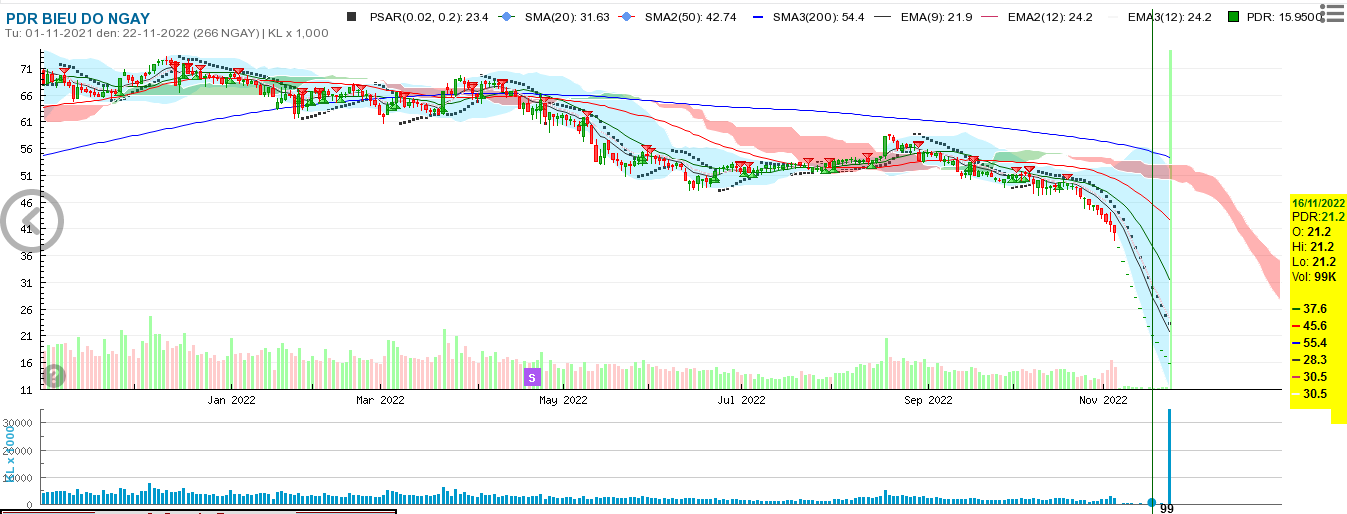Click the May 2022 axis label

pyautogui.click(x=563, y=401)
